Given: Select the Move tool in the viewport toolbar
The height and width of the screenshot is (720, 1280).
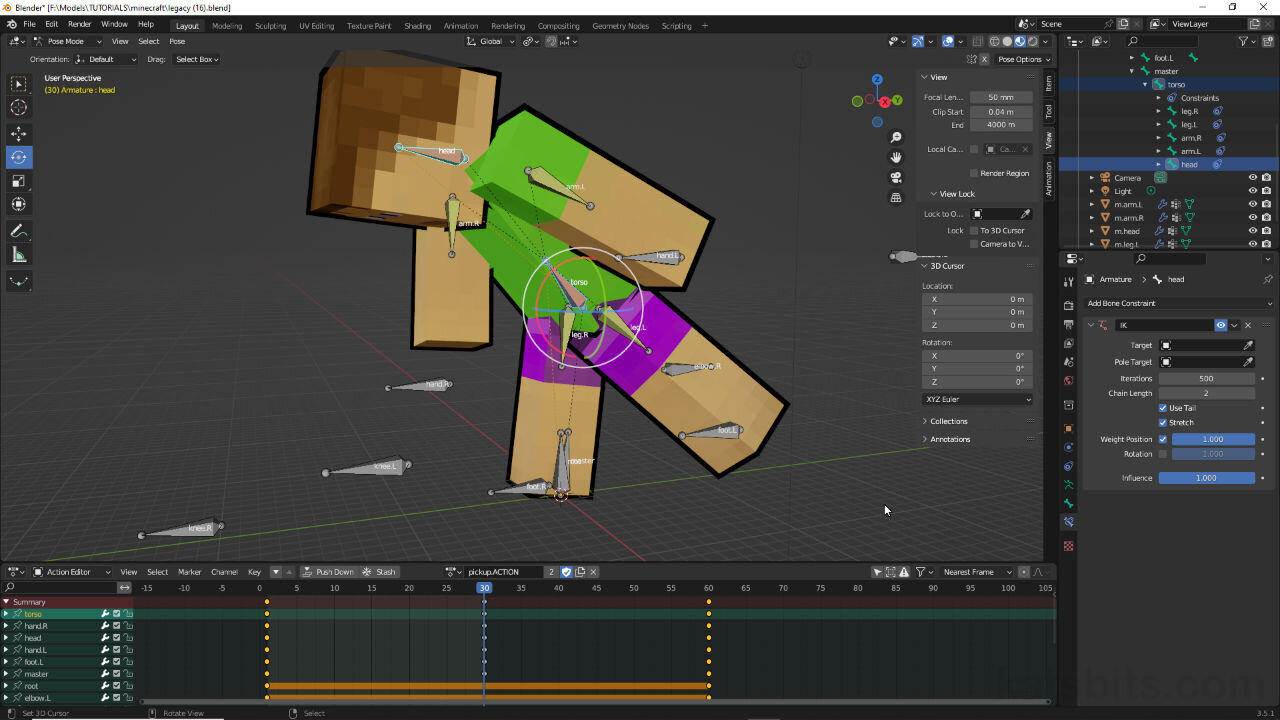Looking at the screenshot, I should pos(18,133).
